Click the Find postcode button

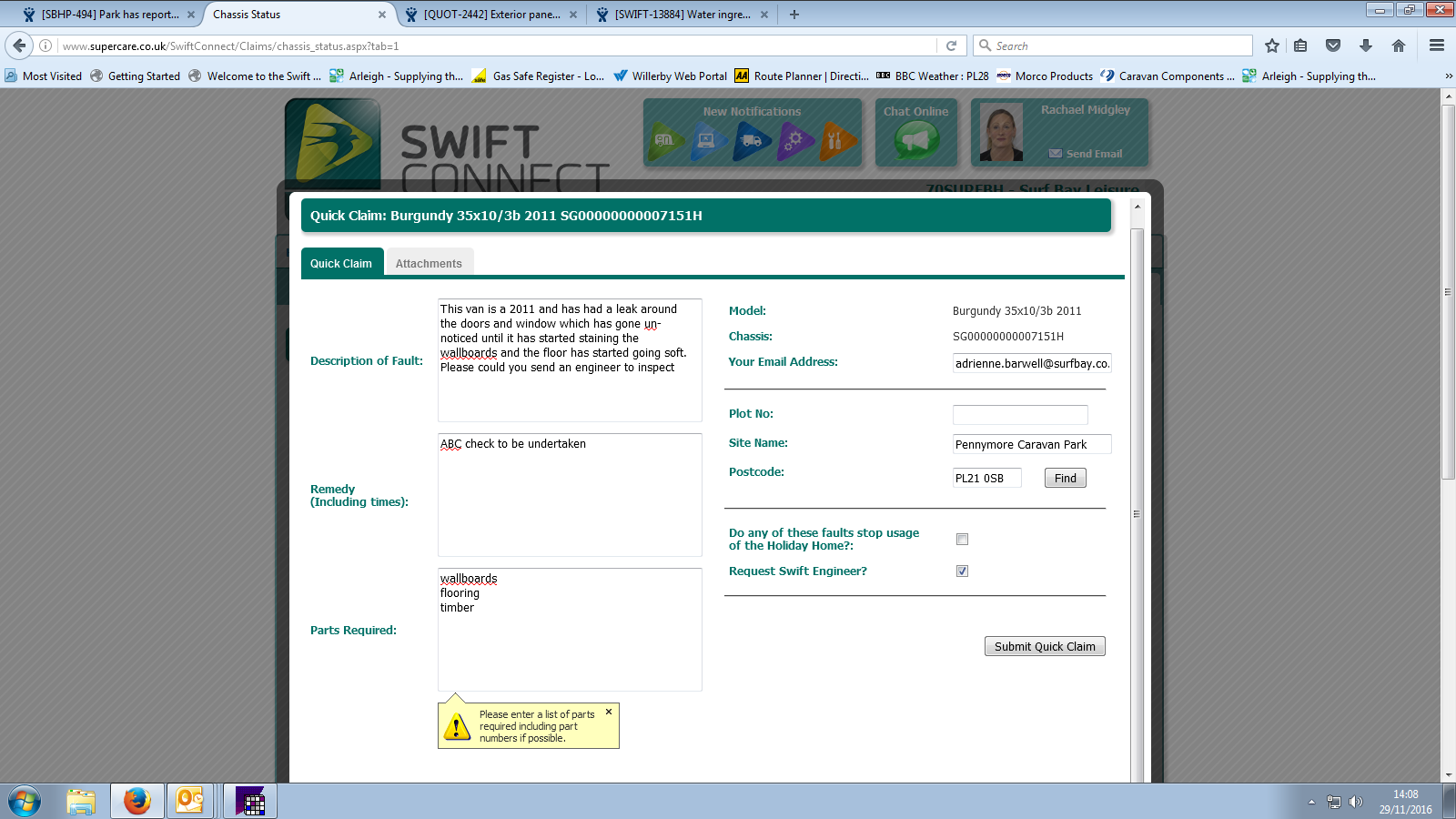[x=1066, y=478]
